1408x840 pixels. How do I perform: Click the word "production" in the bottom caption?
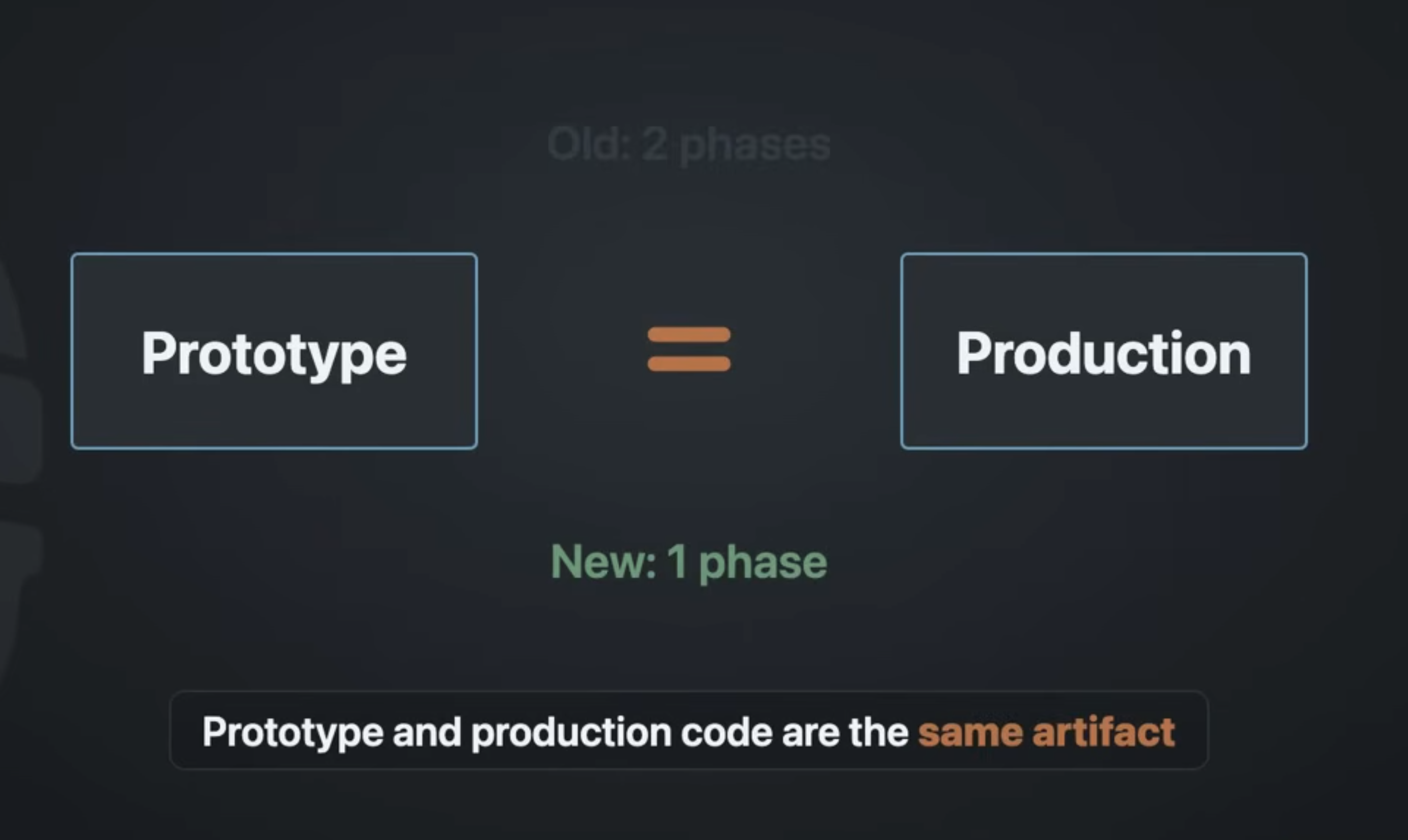click(571, 733)
